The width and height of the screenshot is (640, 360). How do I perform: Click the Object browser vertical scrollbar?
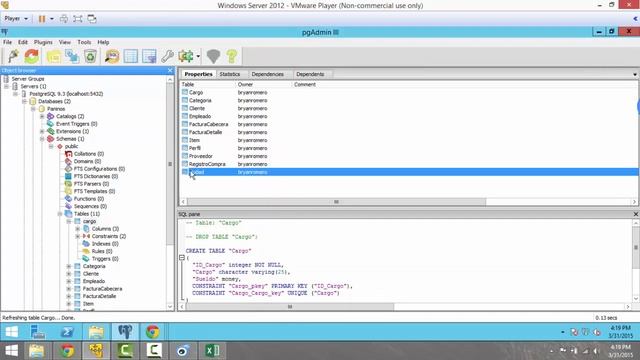170,163
